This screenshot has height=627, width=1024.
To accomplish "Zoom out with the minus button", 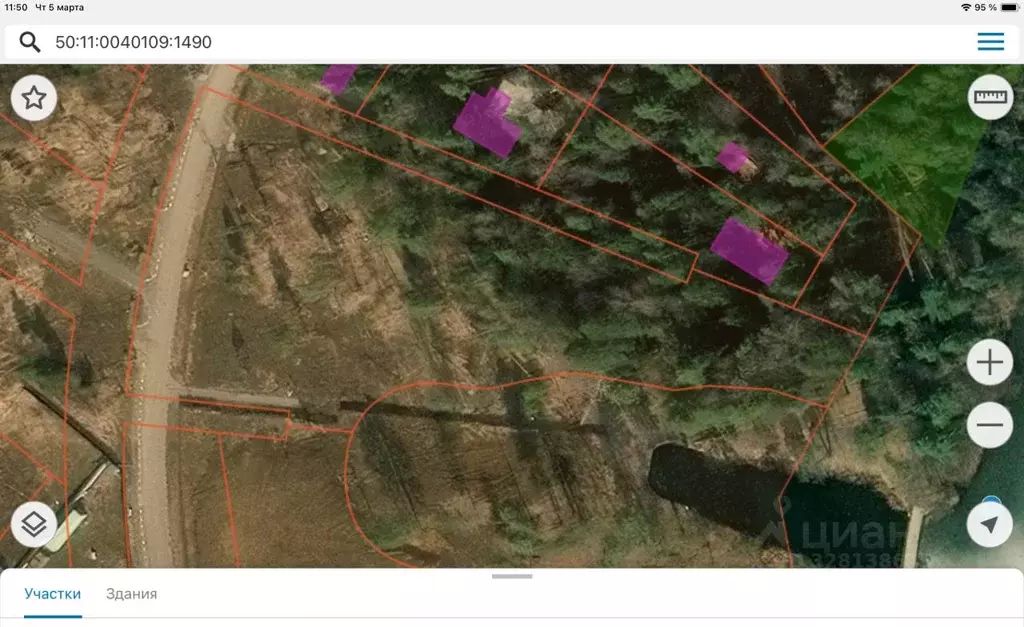I will coord(990,425).
